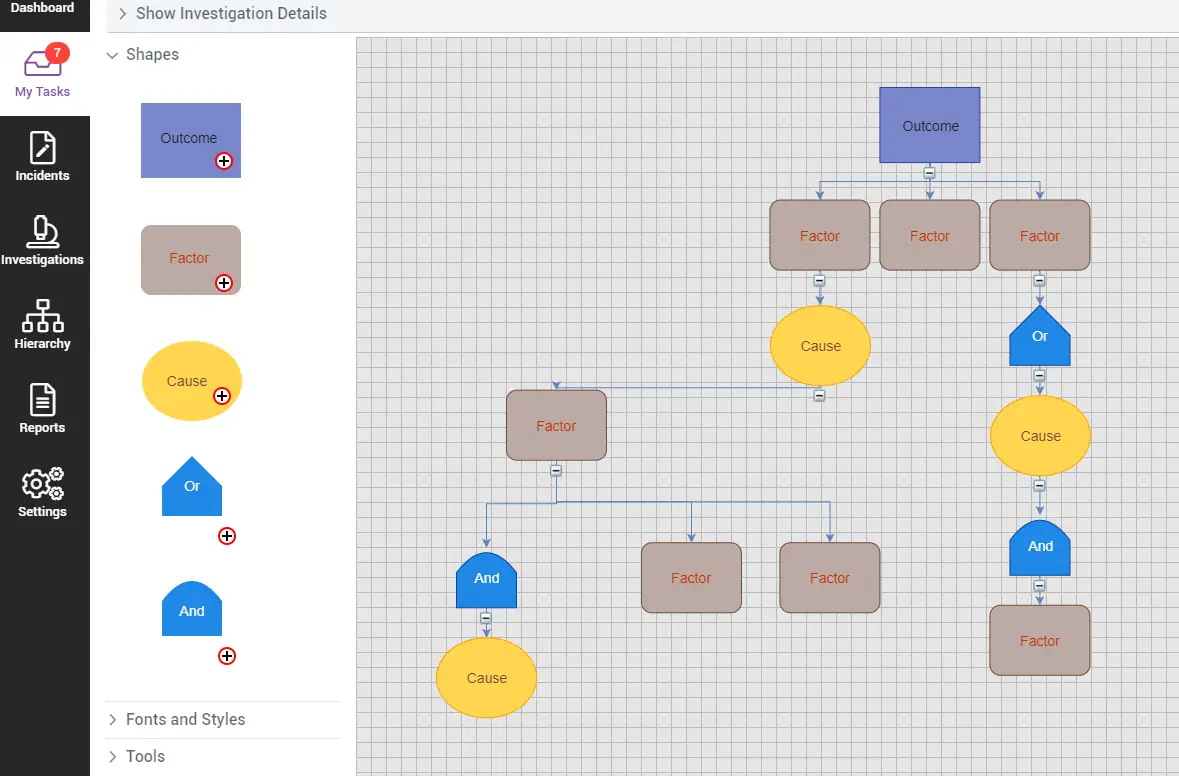Image resolution: width=1179 pixels, height=776 pixels.
Task: Expand the Tools panel
Action: click(x=137, y=756)
